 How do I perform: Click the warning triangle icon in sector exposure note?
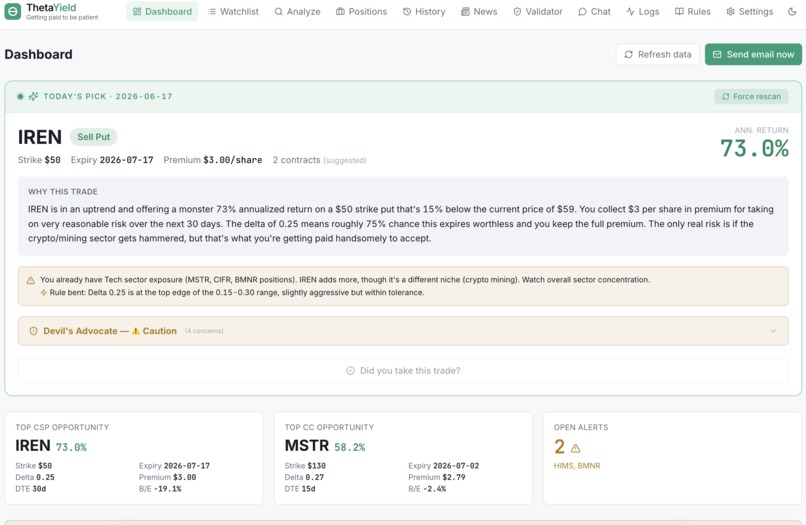tap(31, 280)
